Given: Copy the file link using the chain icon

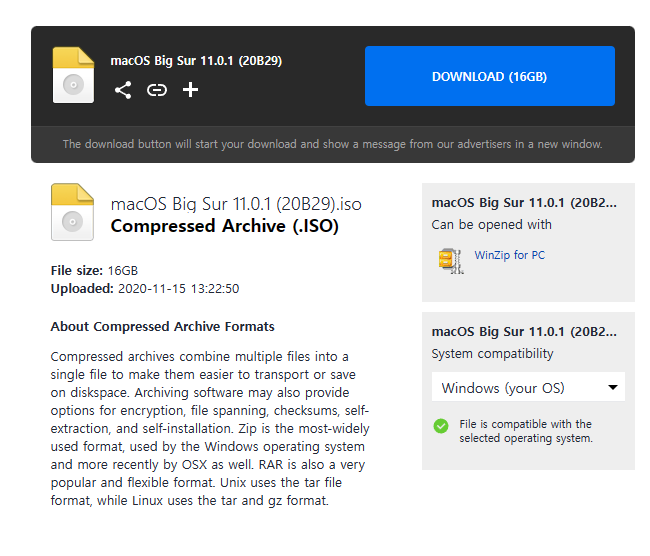Looking at the screenshot, I should (x=157, y=90).
